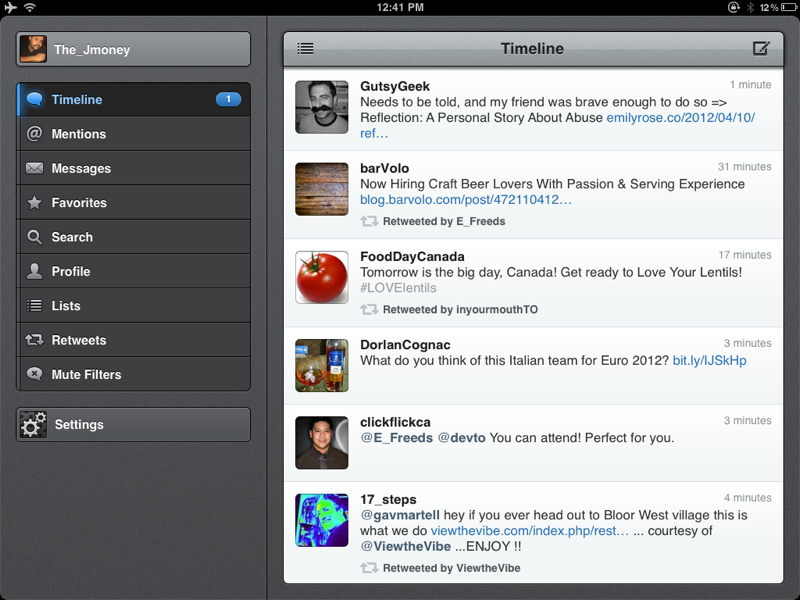
Task: Tap the 12:41 PM clock in status bar
Action: [x=400, y=7]
